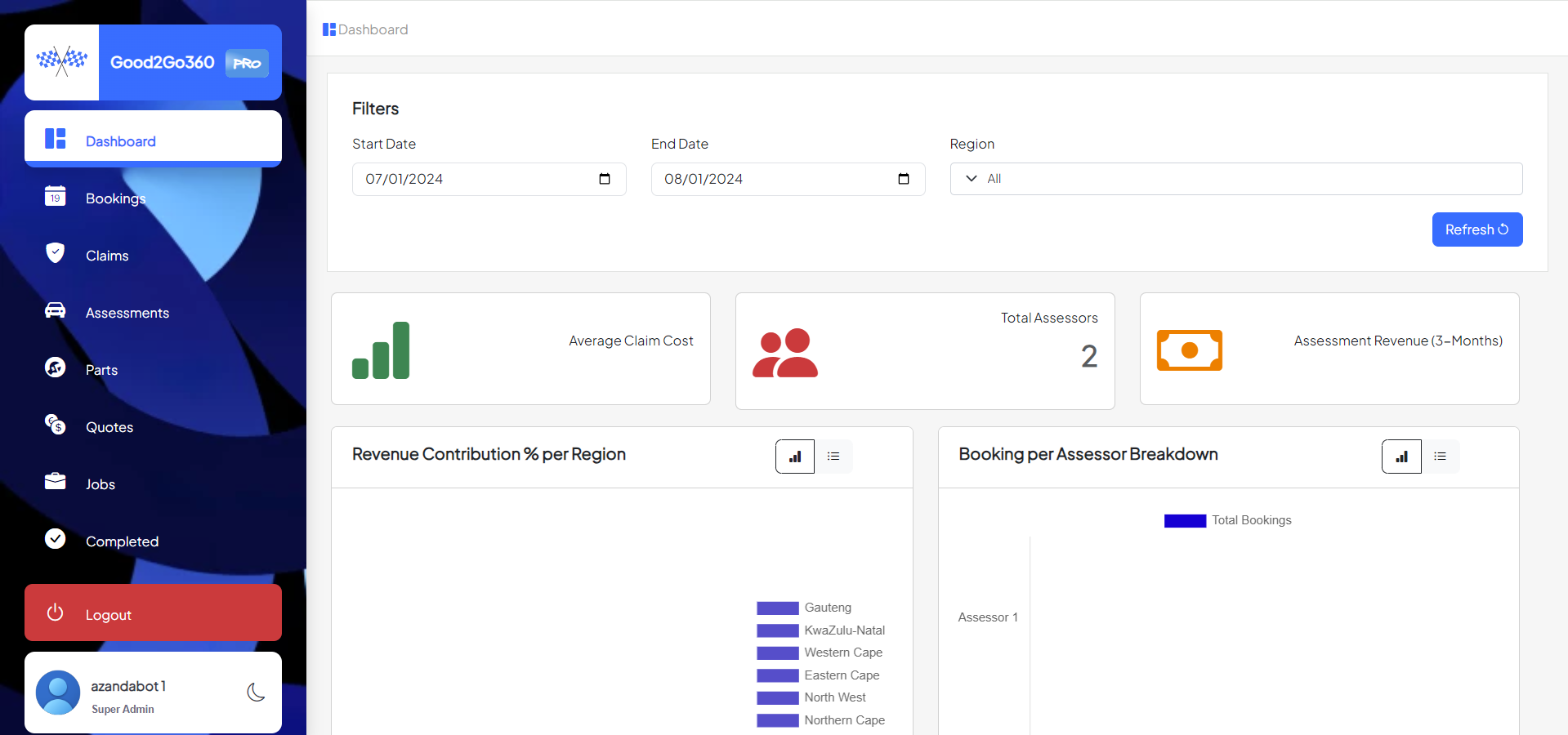Click the Start Date input field
Image resolution: width=1568 pixels, height=735 pixels.
coord(489,179)
